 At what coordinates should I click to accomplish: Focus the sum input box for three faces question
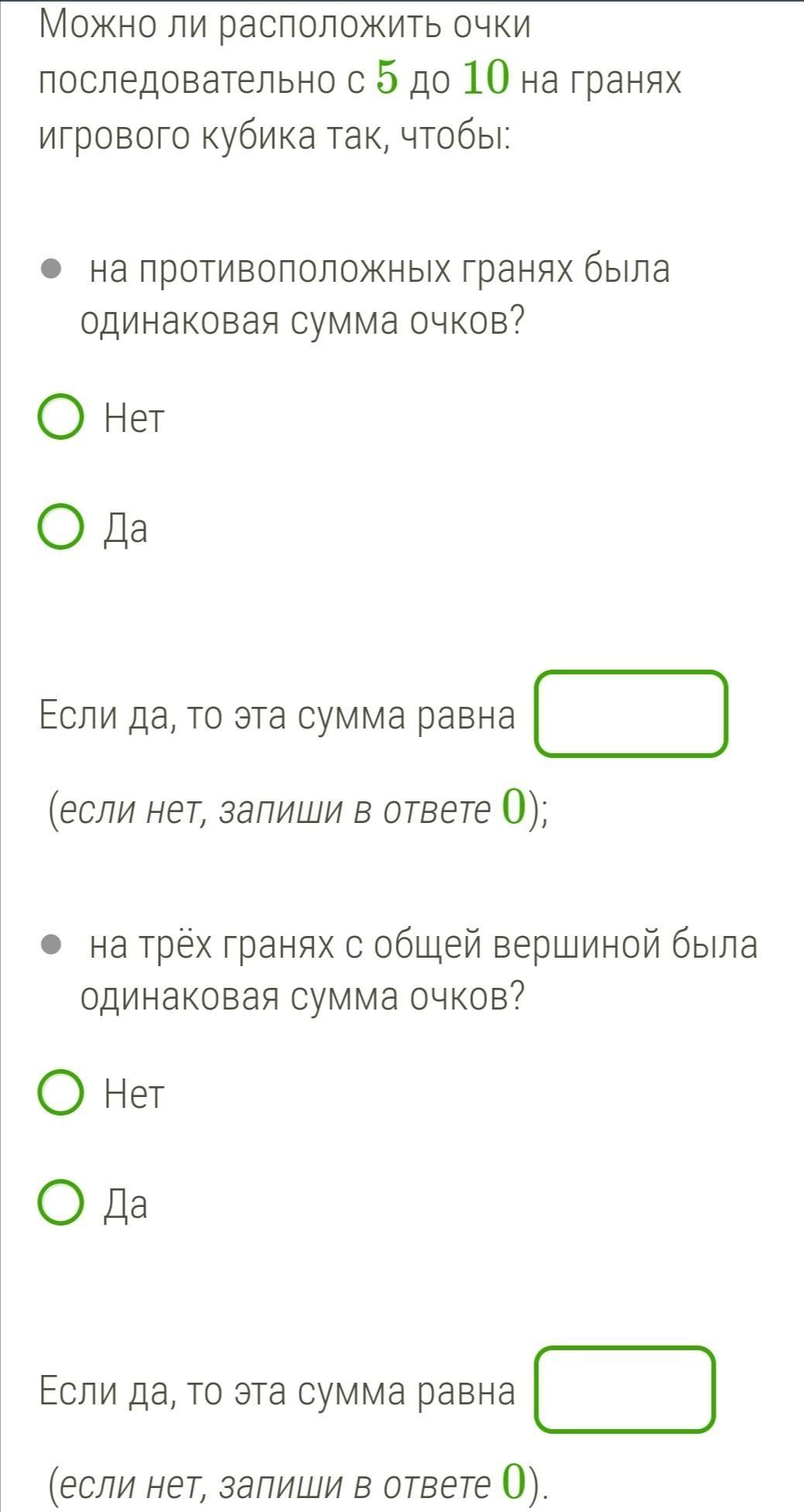point(624,1390)
